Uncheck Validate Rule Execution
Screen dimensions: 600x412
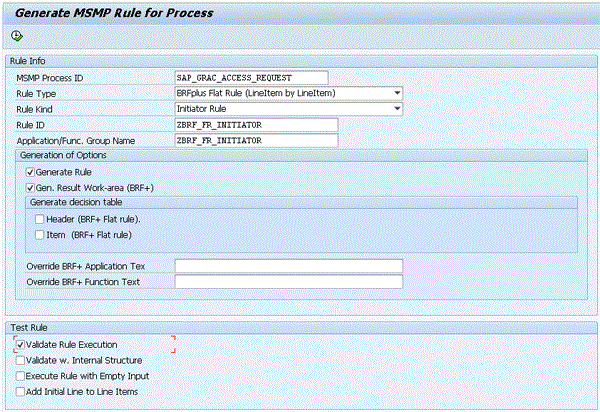pos(21,345)
